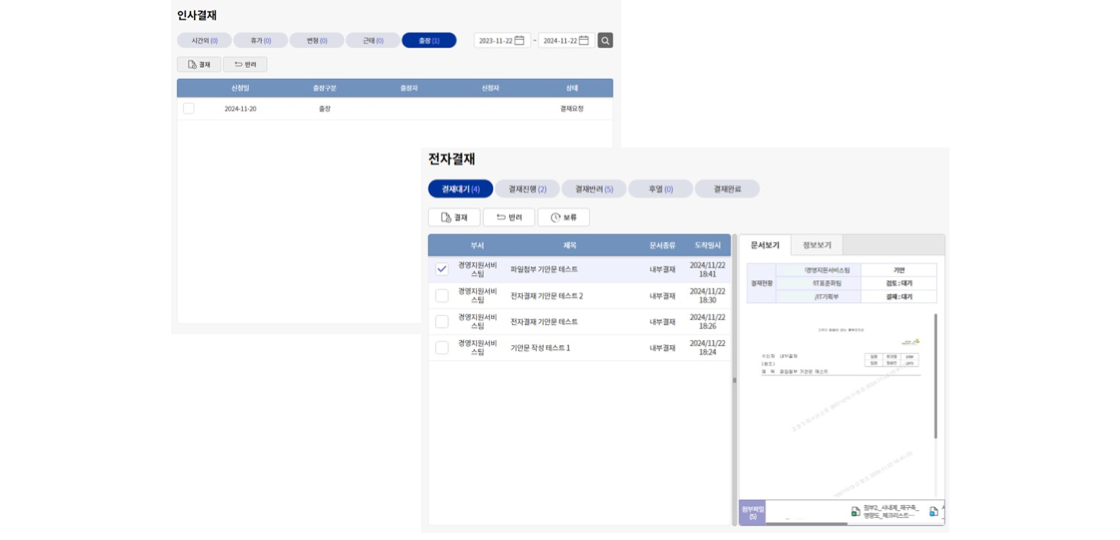
Task: Click the 검토 : 대기 status cell
Action: [x=898, y=283]
